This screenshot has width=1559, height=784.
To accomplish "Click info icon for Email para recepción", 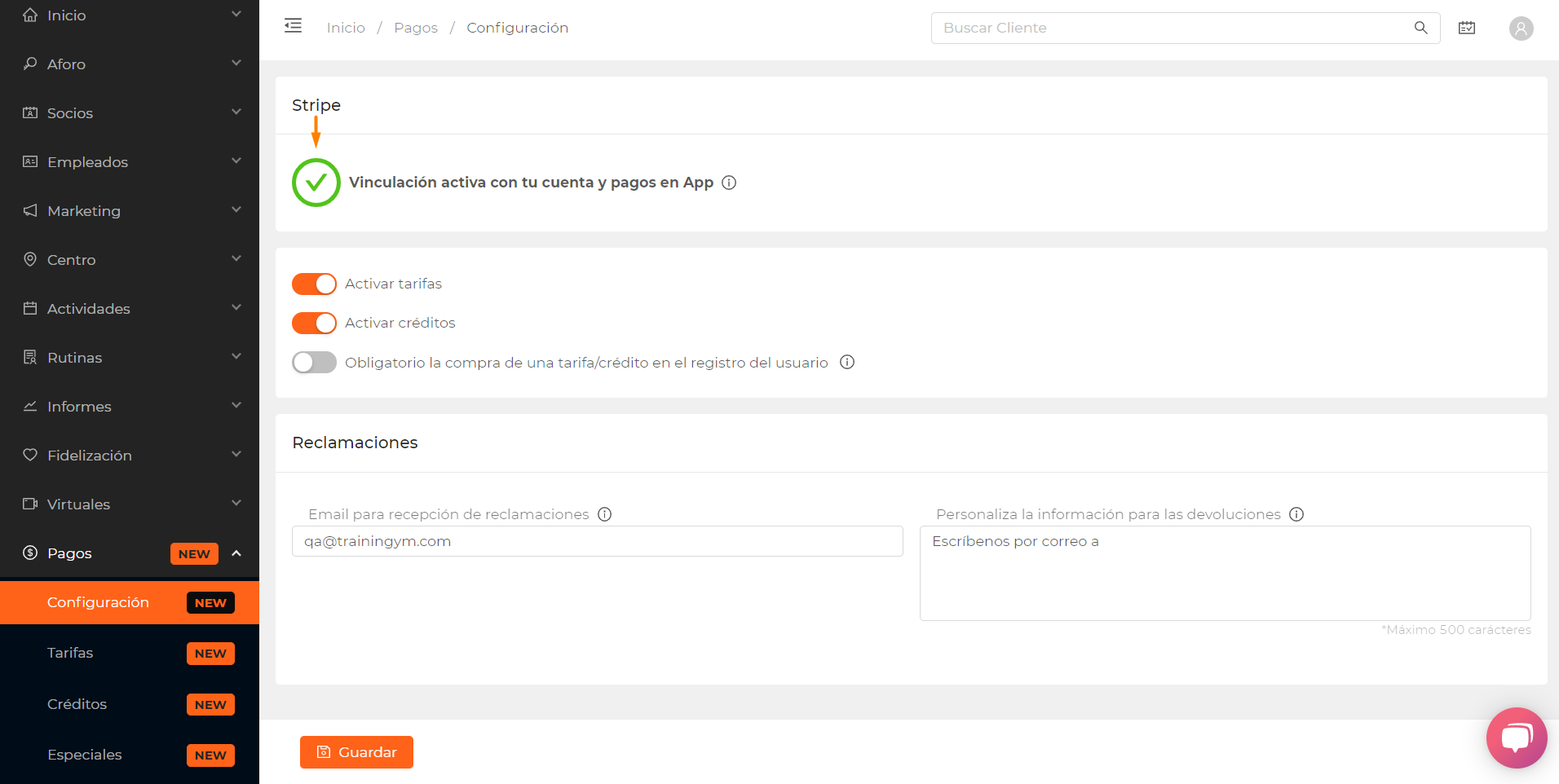I will click(604, 514).
